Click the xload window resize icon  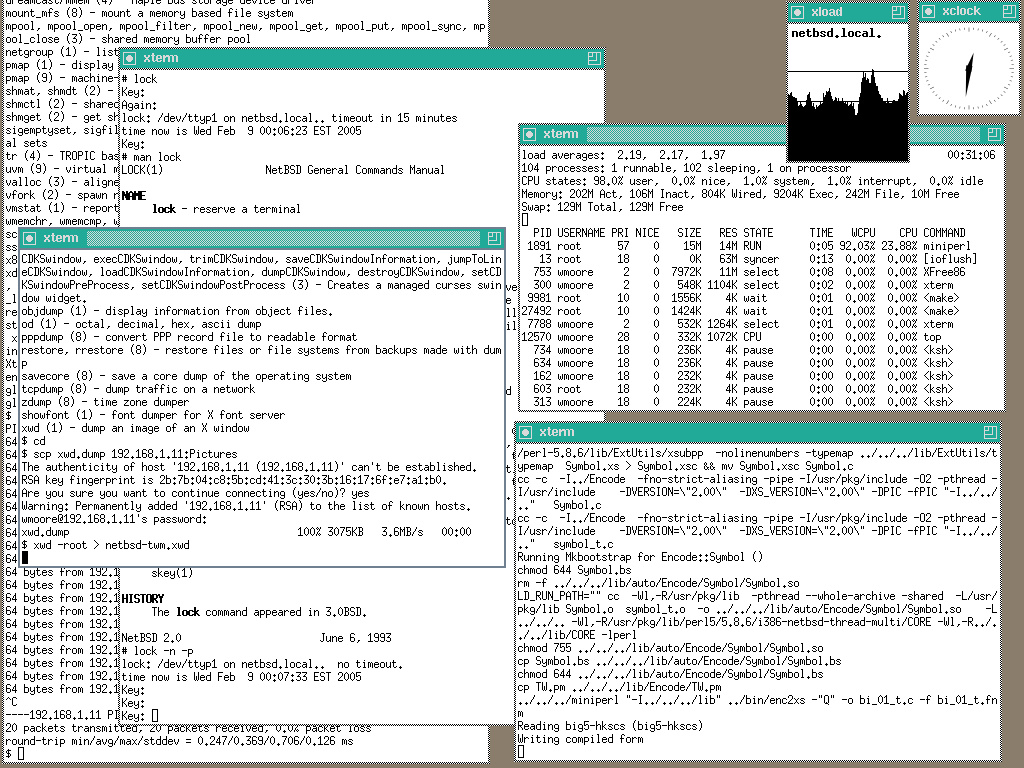tap(898, 11)
